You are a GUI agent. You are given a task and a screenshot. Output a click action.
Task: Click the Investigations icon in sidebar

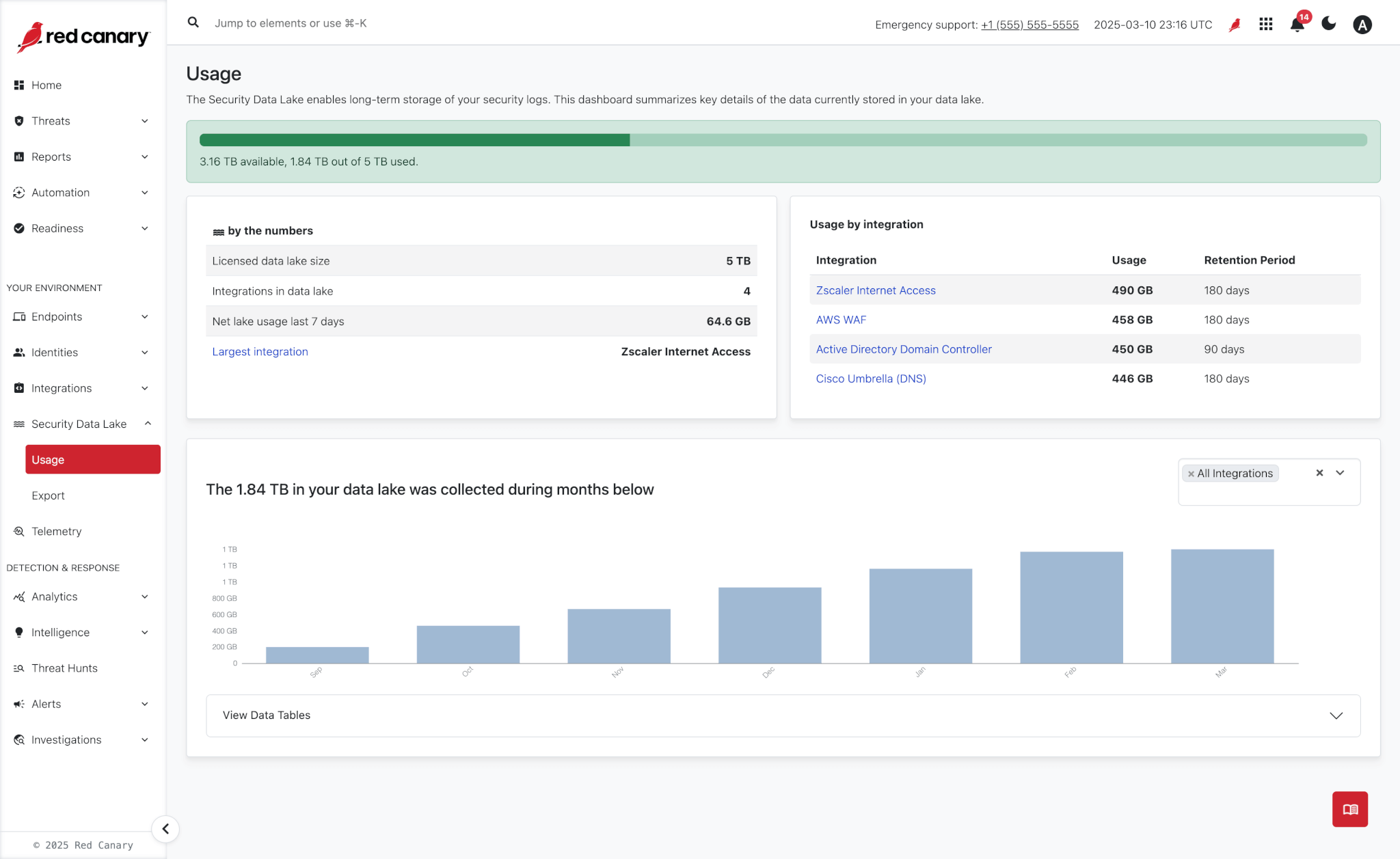[x=19, y=740]
